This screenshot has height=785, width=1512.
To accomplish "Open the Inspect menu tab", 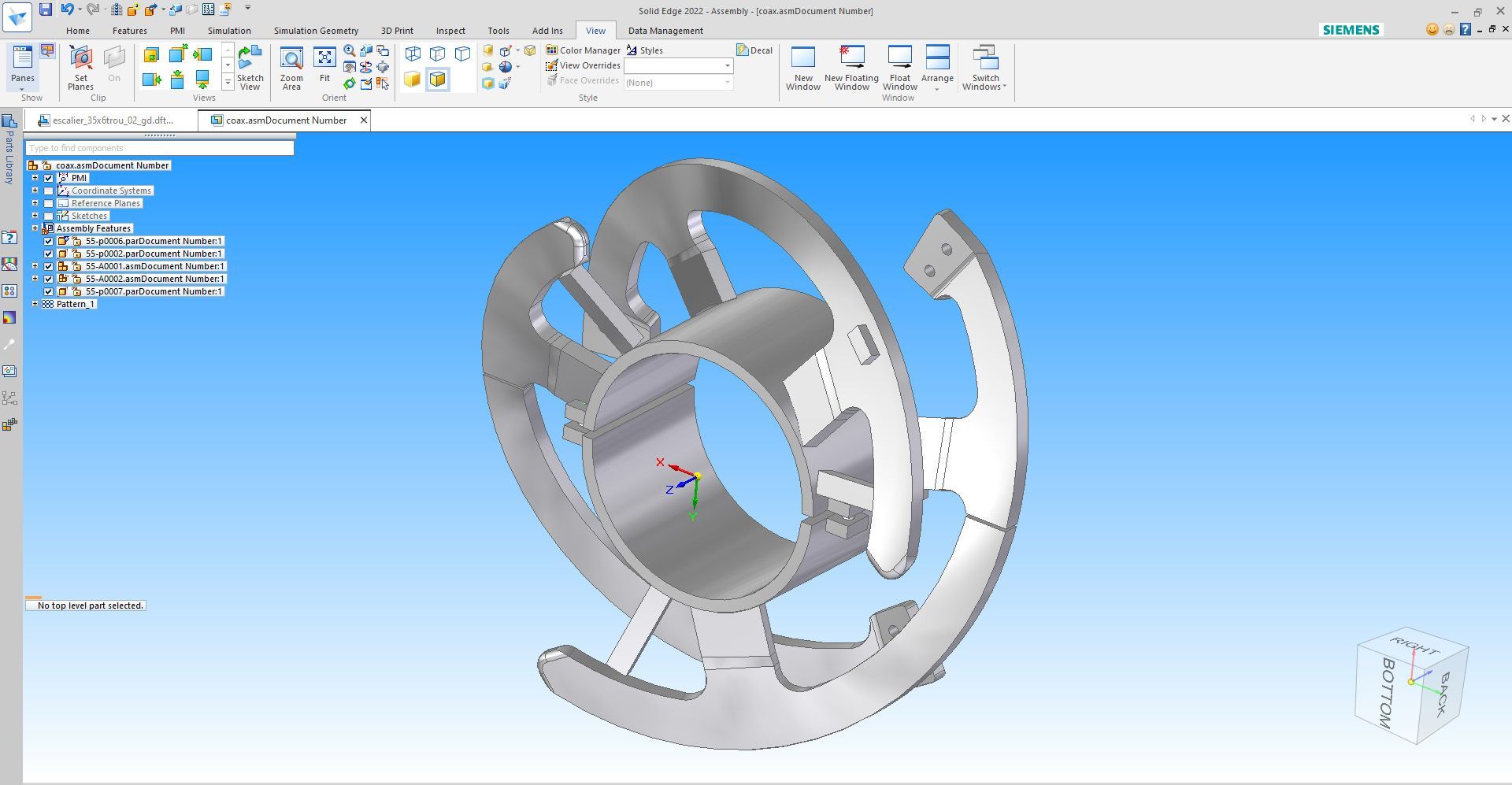I will tap(450, 30).
